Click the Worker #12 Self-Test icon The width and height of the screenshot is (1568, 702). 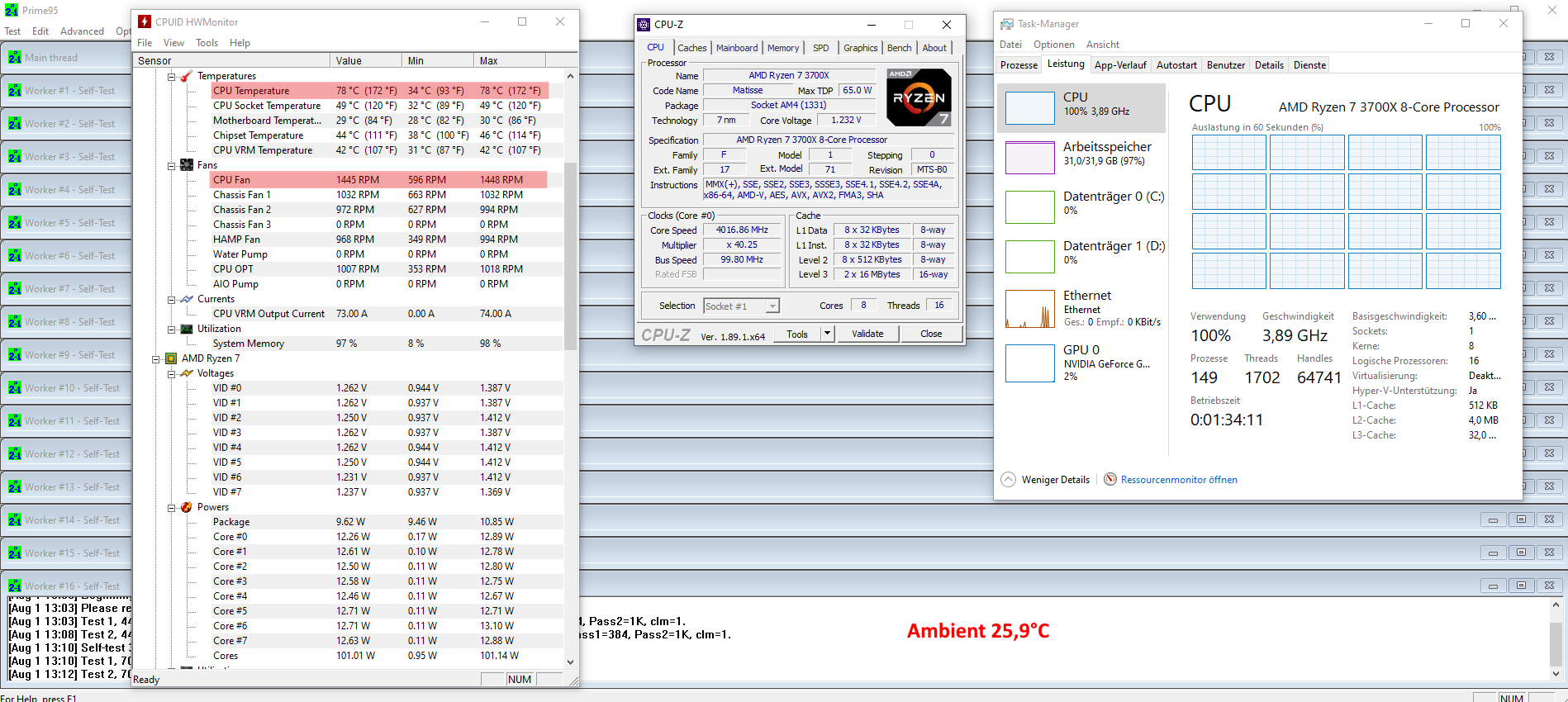coord(15,453)
